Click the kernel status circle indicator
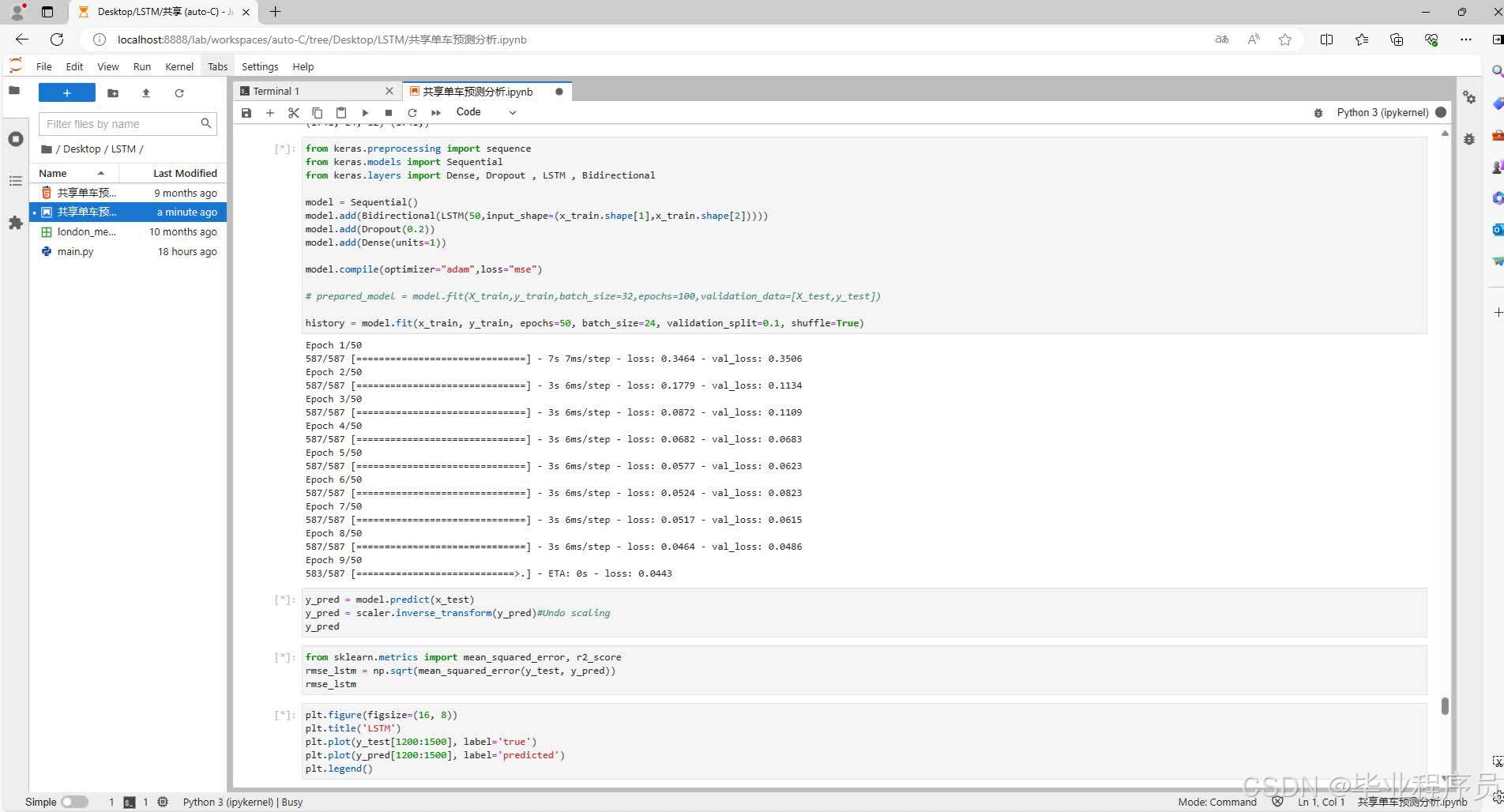 click(1441, 112)
